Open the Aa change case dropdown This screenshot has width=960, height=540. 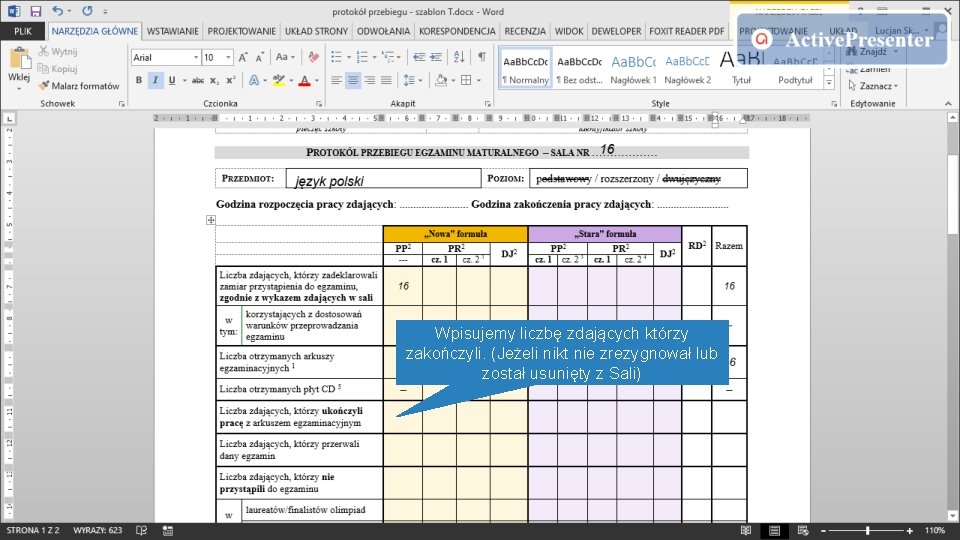point(285,58)
